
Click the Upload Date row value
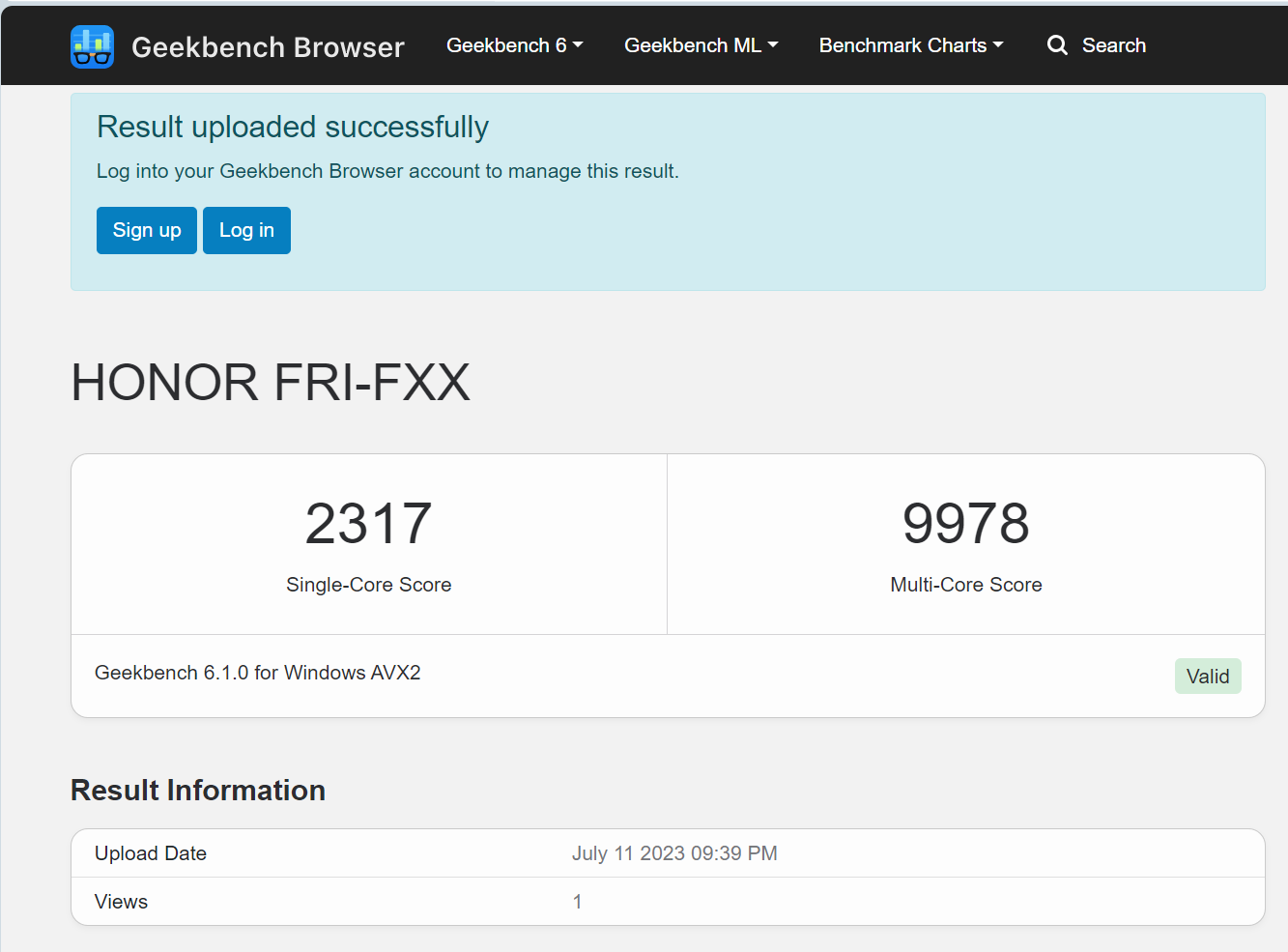[674, 853]
